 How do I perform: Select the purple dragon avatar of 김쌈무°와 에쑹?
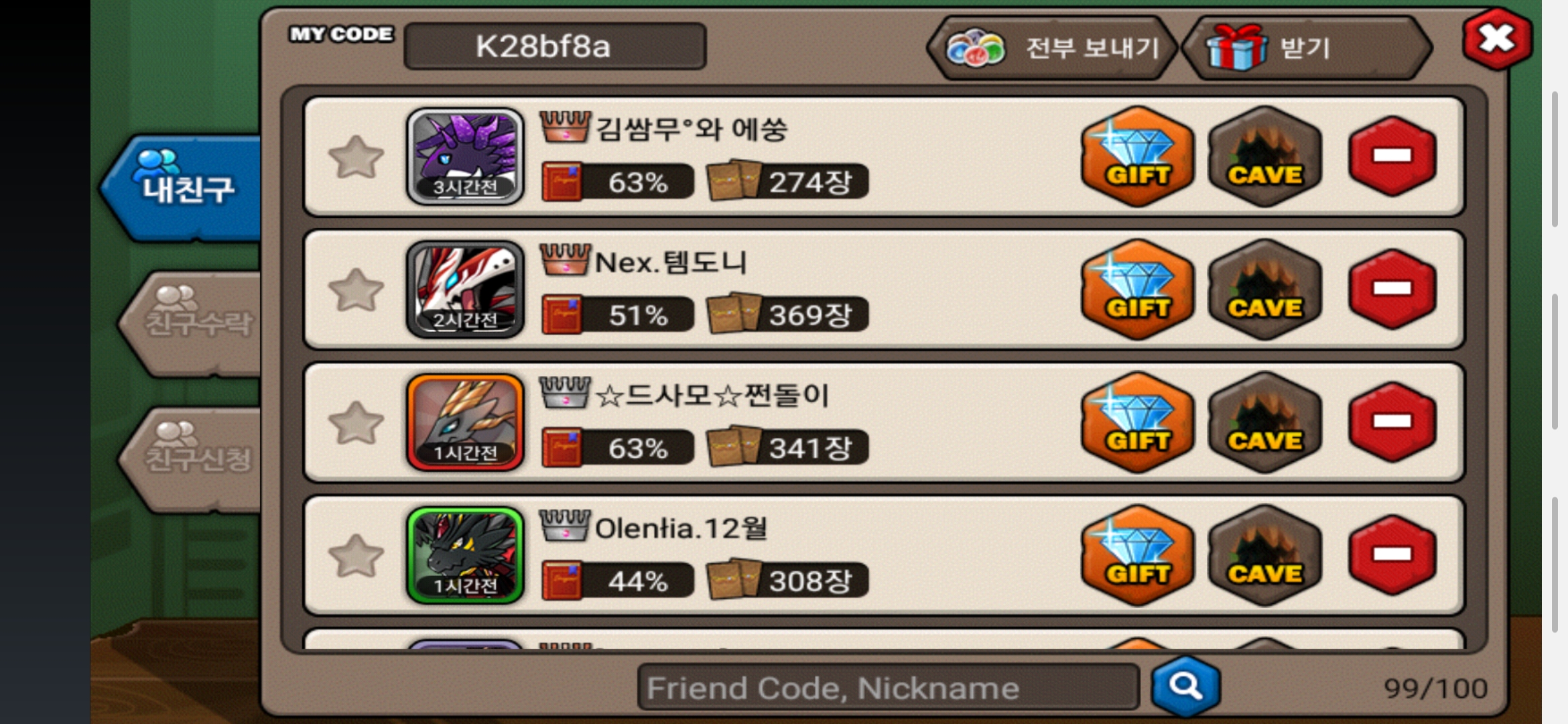[x=465, y=156]
